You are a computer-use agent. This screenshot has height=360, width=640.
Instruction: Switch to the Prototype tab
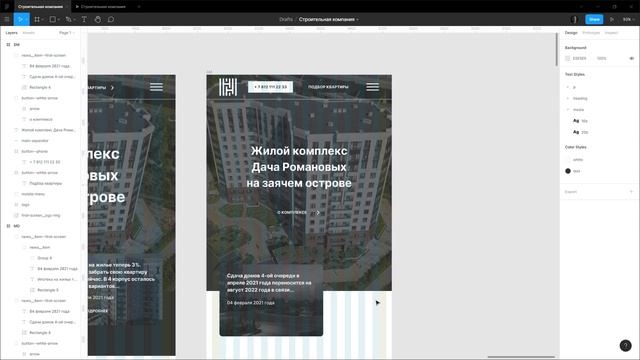coord(591,33)
